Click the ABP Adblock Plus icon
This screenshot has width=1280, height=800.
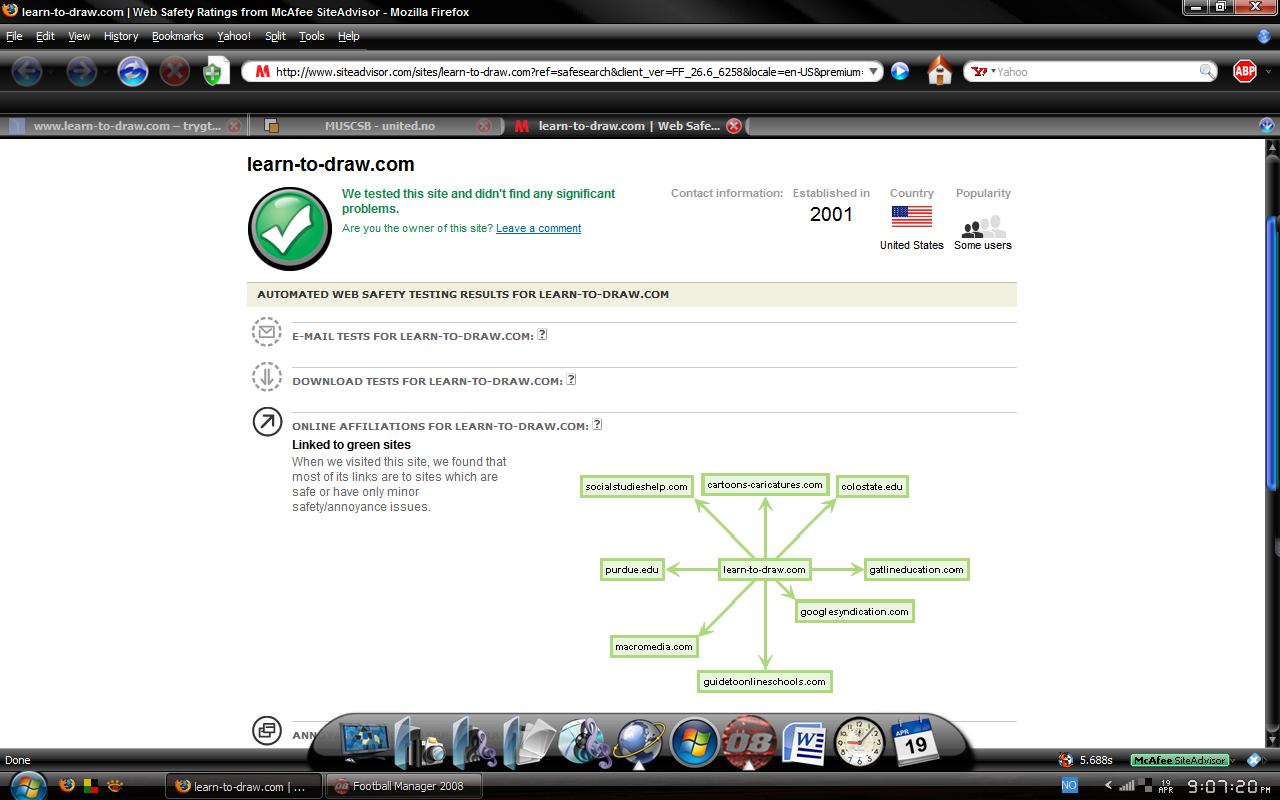[1245, 71]
